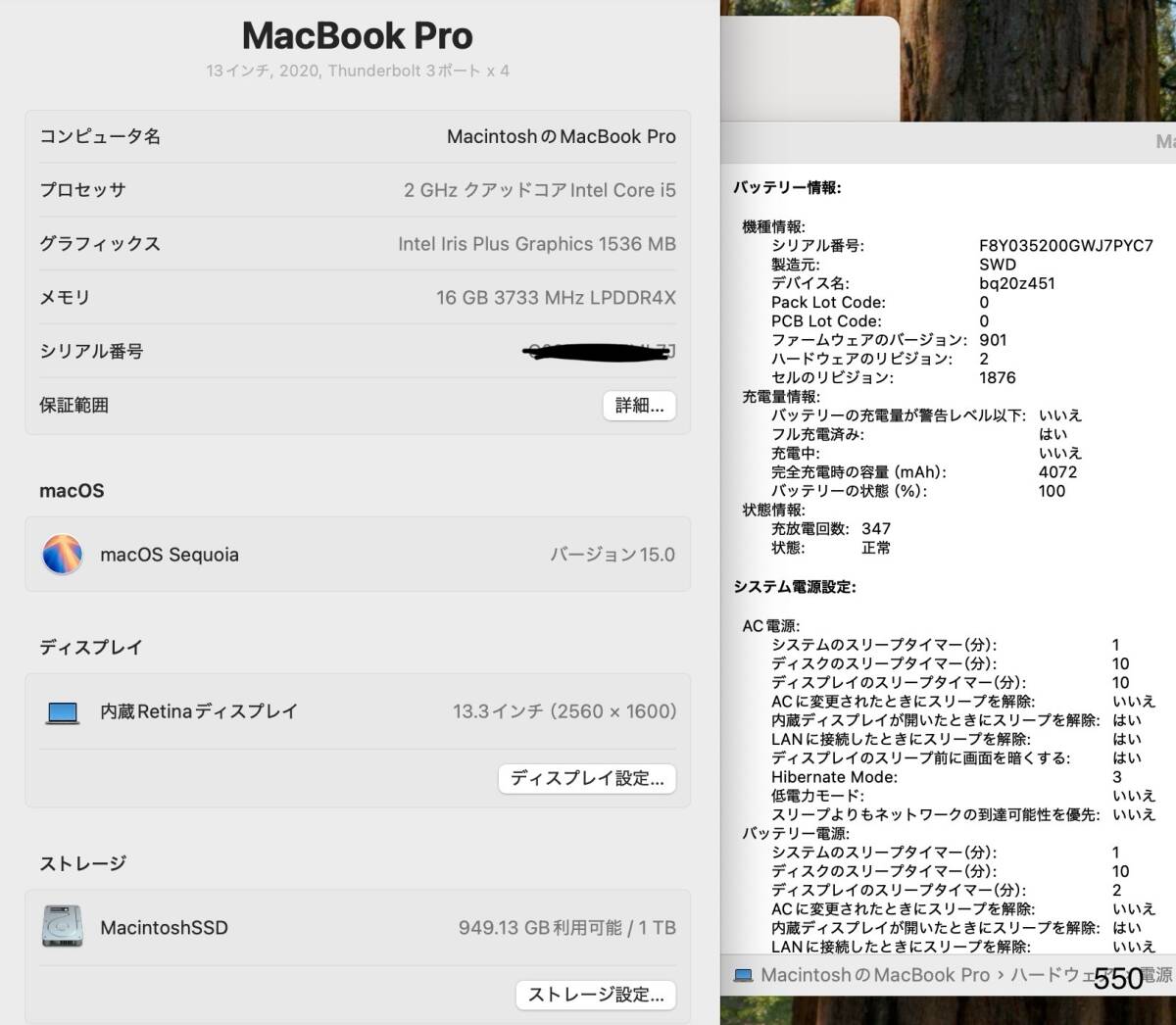Select battery serial number F8Y035200GWJ7PYC7

(1065, 246)
